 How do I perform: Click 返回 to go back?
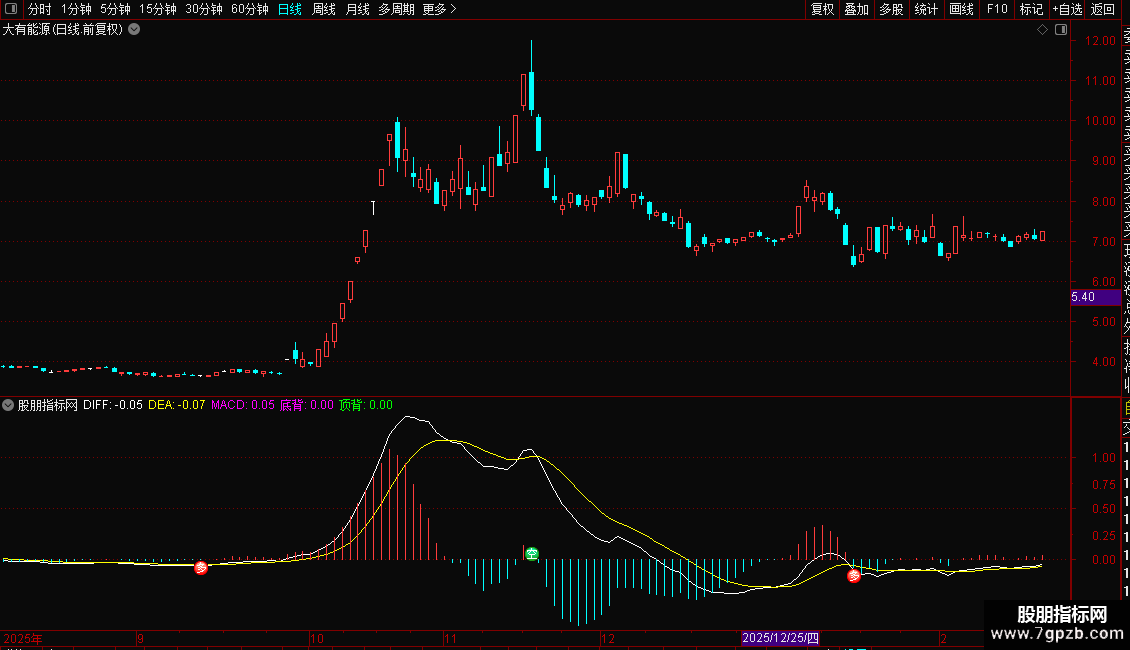point(1103,9)
